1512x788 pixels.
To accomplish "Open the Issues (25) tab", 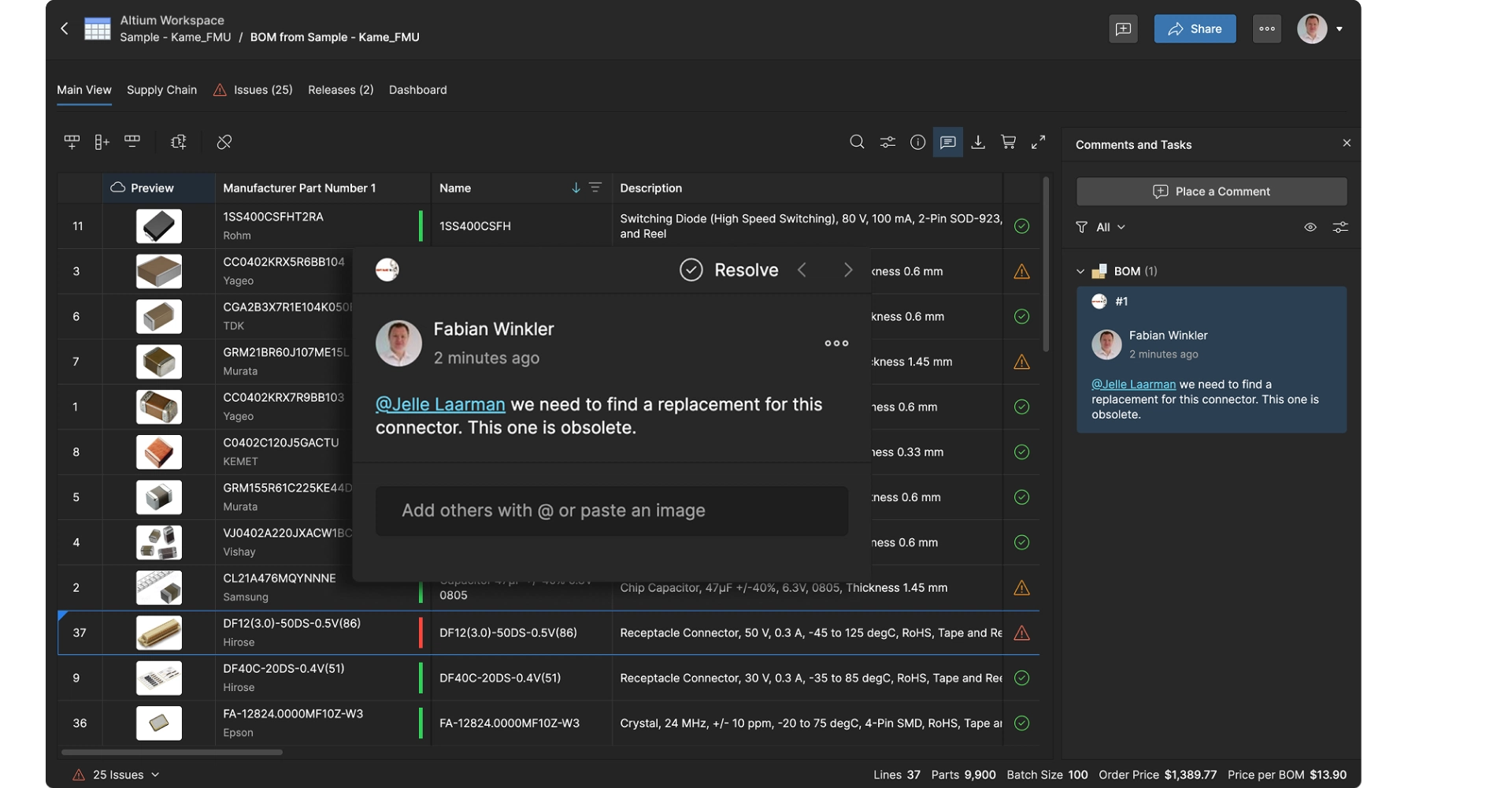I will pos(254,90).
